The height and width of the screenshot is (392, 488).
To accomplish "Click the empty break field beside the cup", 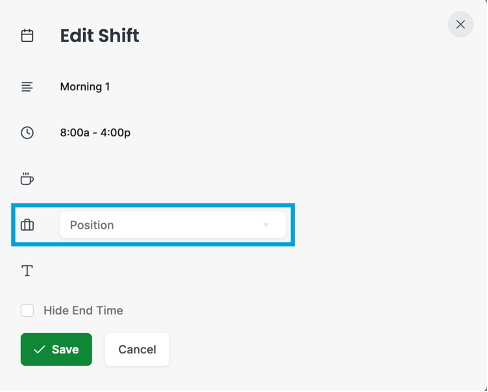I will coord(173,179).
